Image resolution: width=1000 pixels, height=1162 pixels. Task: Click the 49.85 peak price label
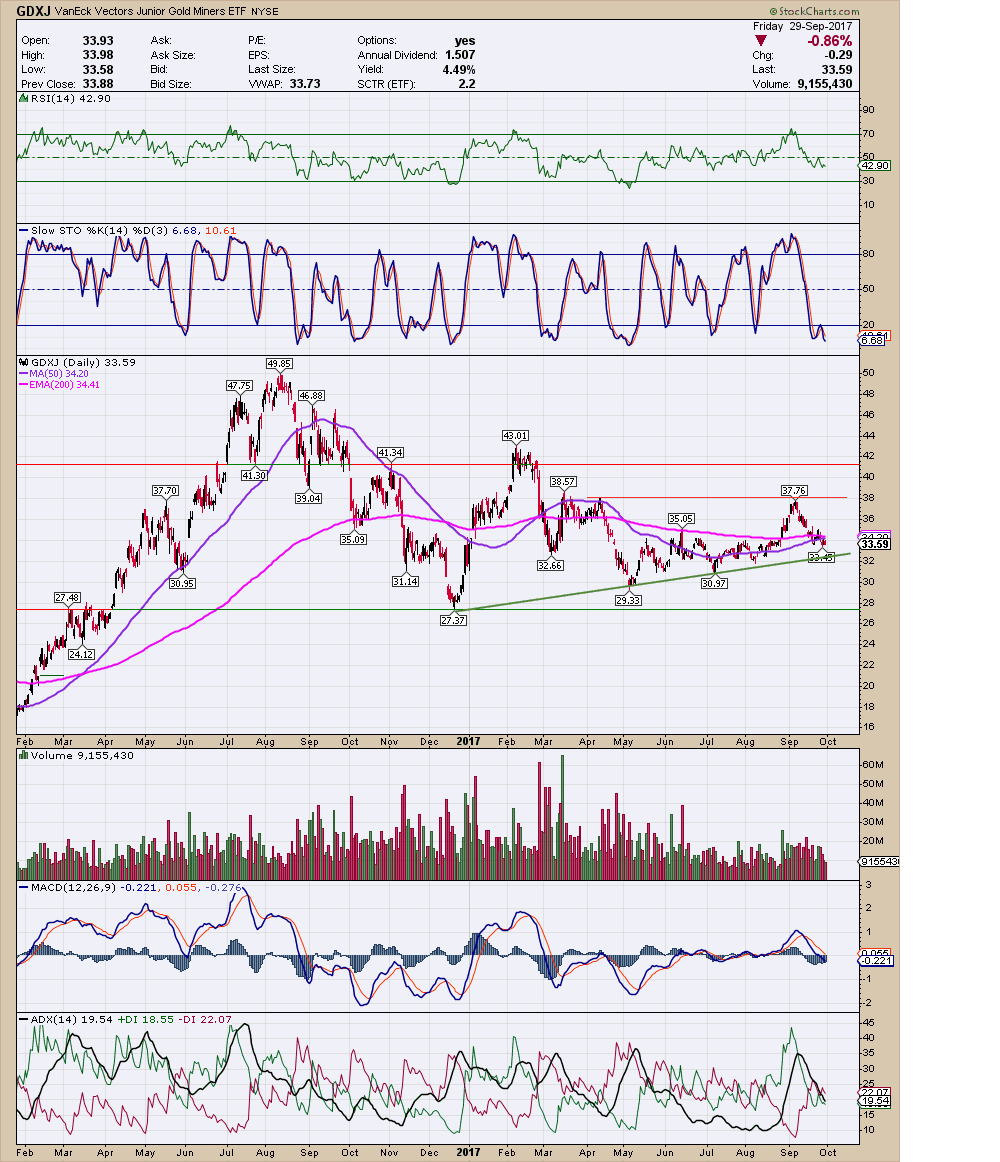279,364
